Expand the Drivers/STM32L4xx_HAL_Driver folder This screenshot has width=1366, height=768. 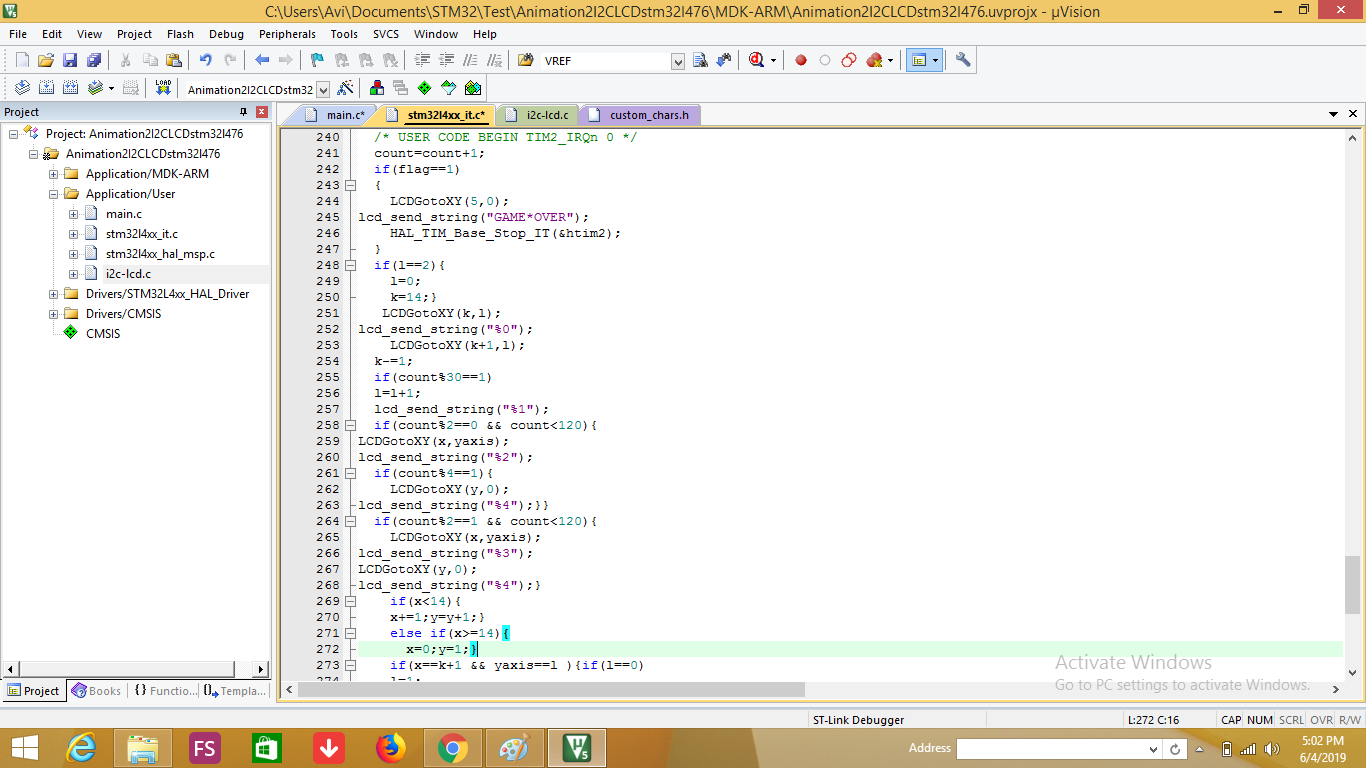(x=54, y=294)
